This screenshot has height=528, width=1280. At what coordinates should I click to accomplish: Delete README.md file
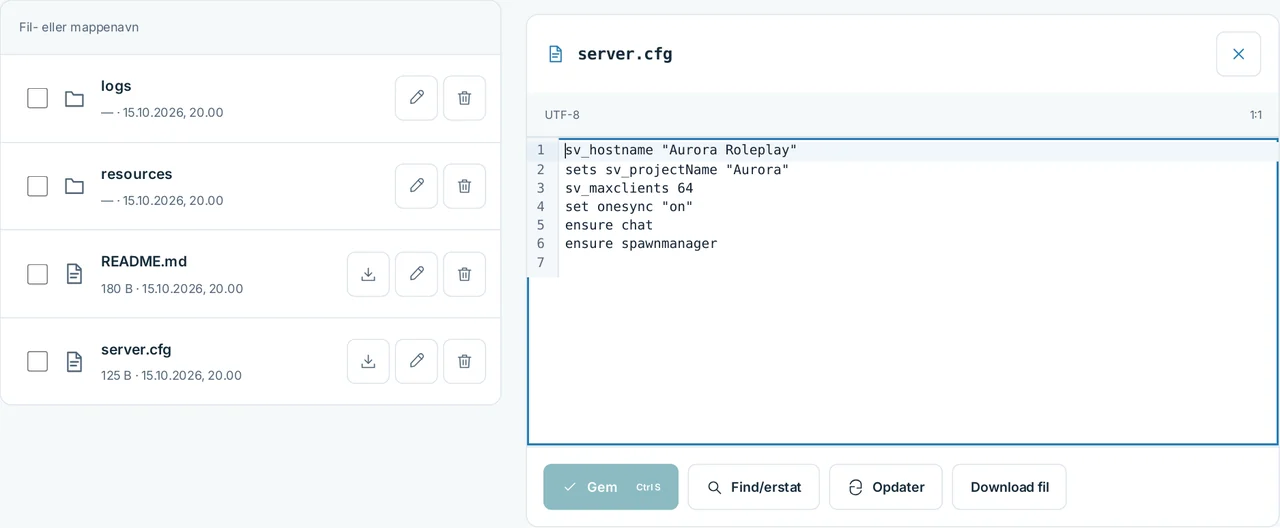click(x=464, y=274)
